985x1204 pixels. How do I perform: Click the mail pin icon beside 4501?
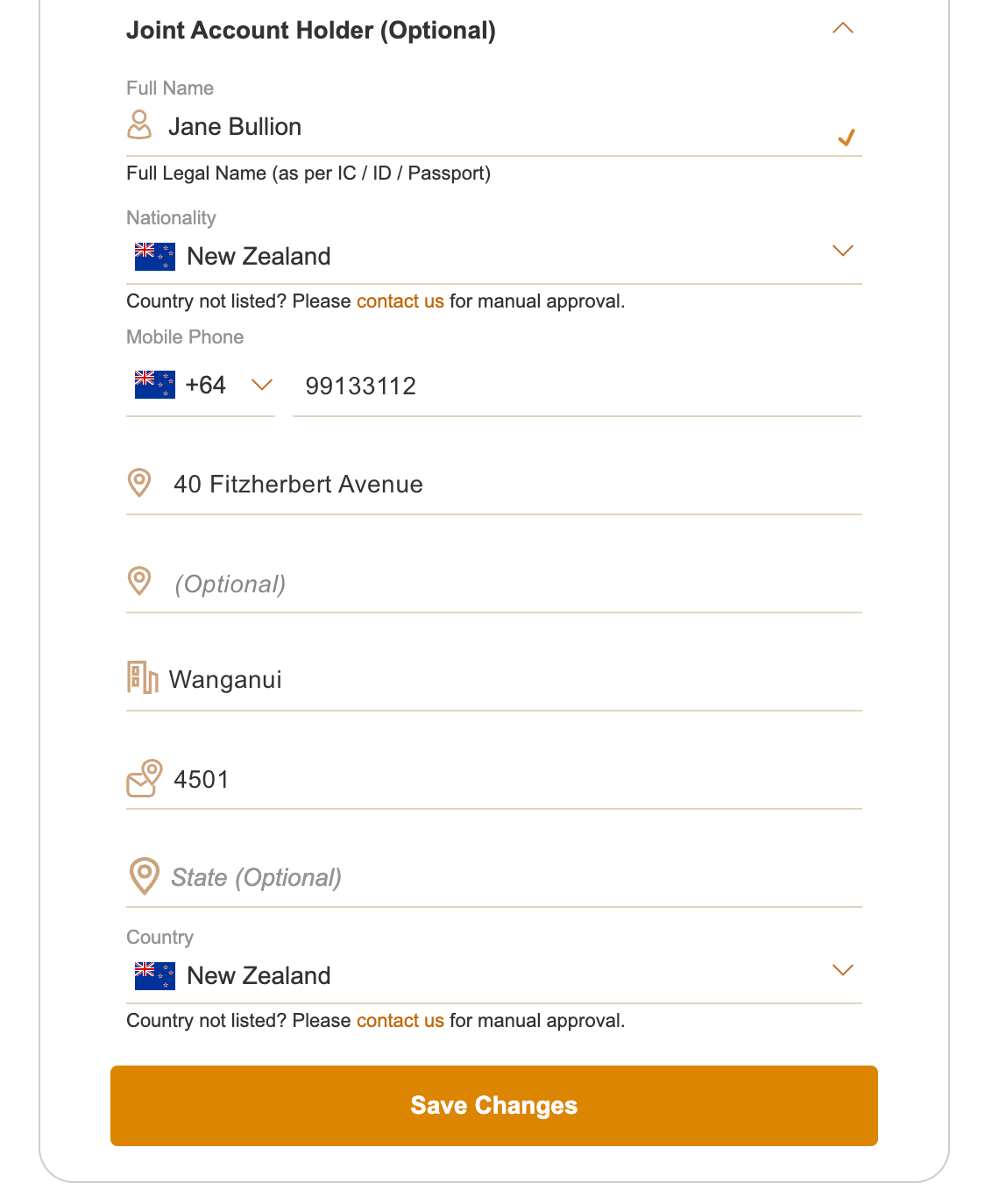pyautogui.click(x=145, y=778)
